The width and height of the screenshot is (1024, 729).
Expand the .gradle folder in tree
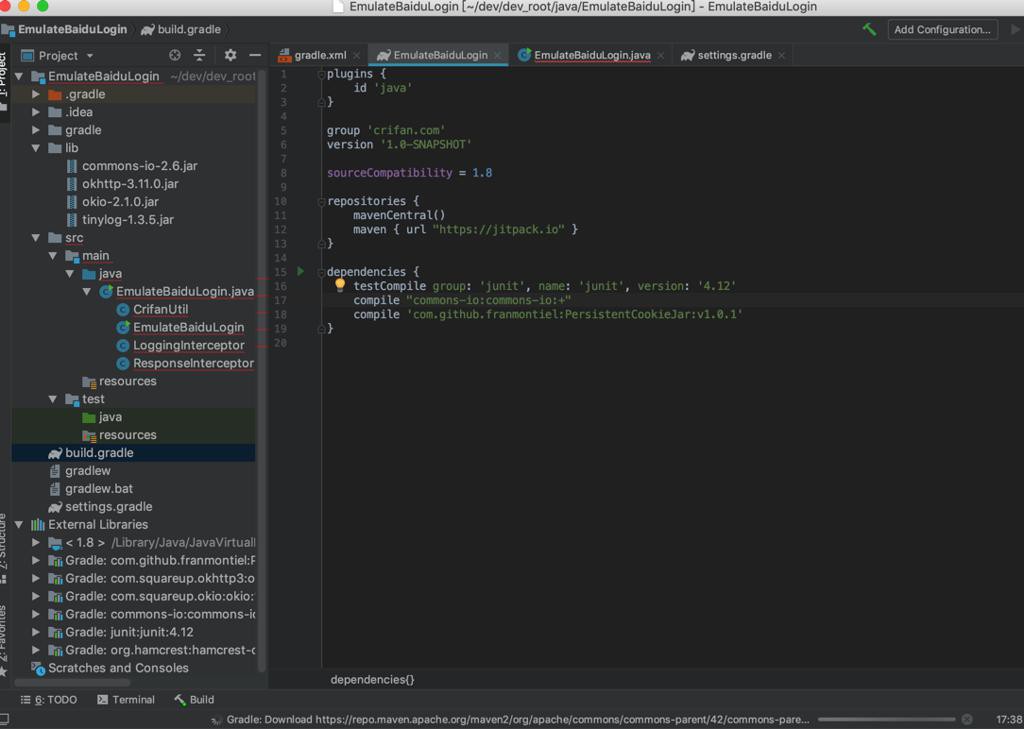(x=37, y=94)
